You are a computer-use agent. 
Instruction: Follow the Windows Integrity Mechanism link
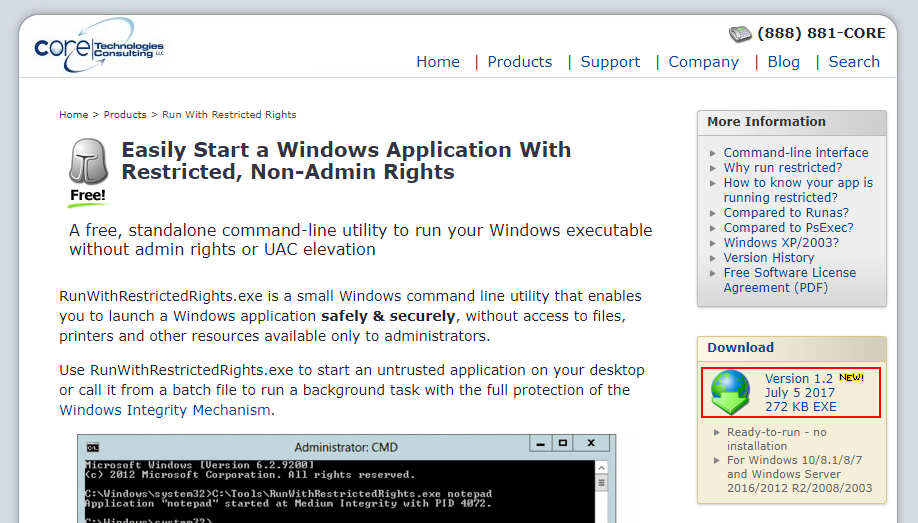coord(165,410)
